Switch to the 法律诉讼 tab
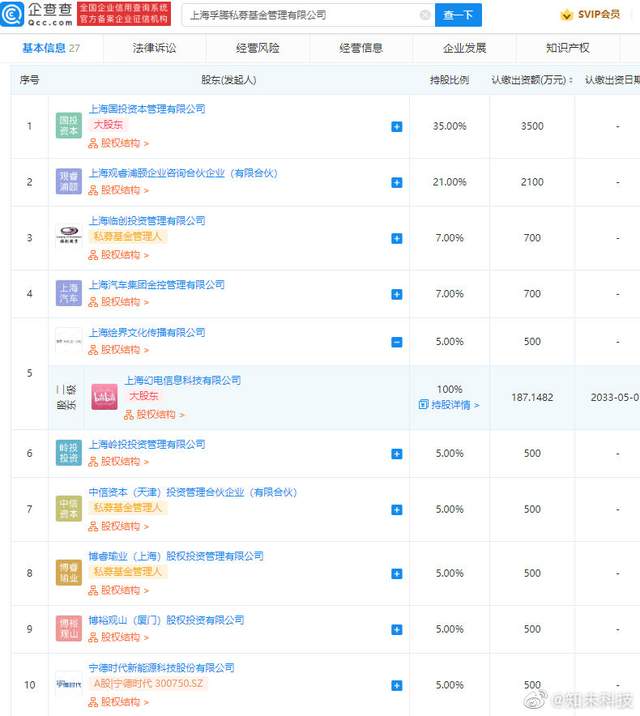 pyautogui.click(x=154, y=48)
